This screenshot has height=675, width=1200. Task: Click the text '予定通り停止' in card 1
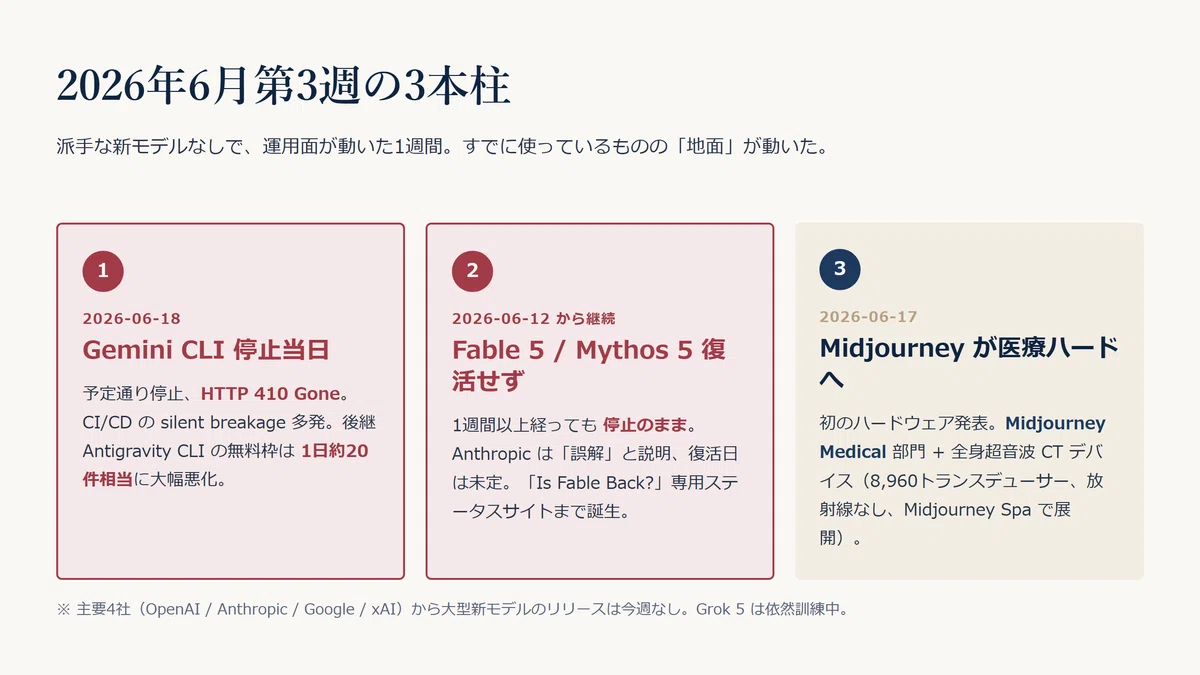click(x=132, y=393)
